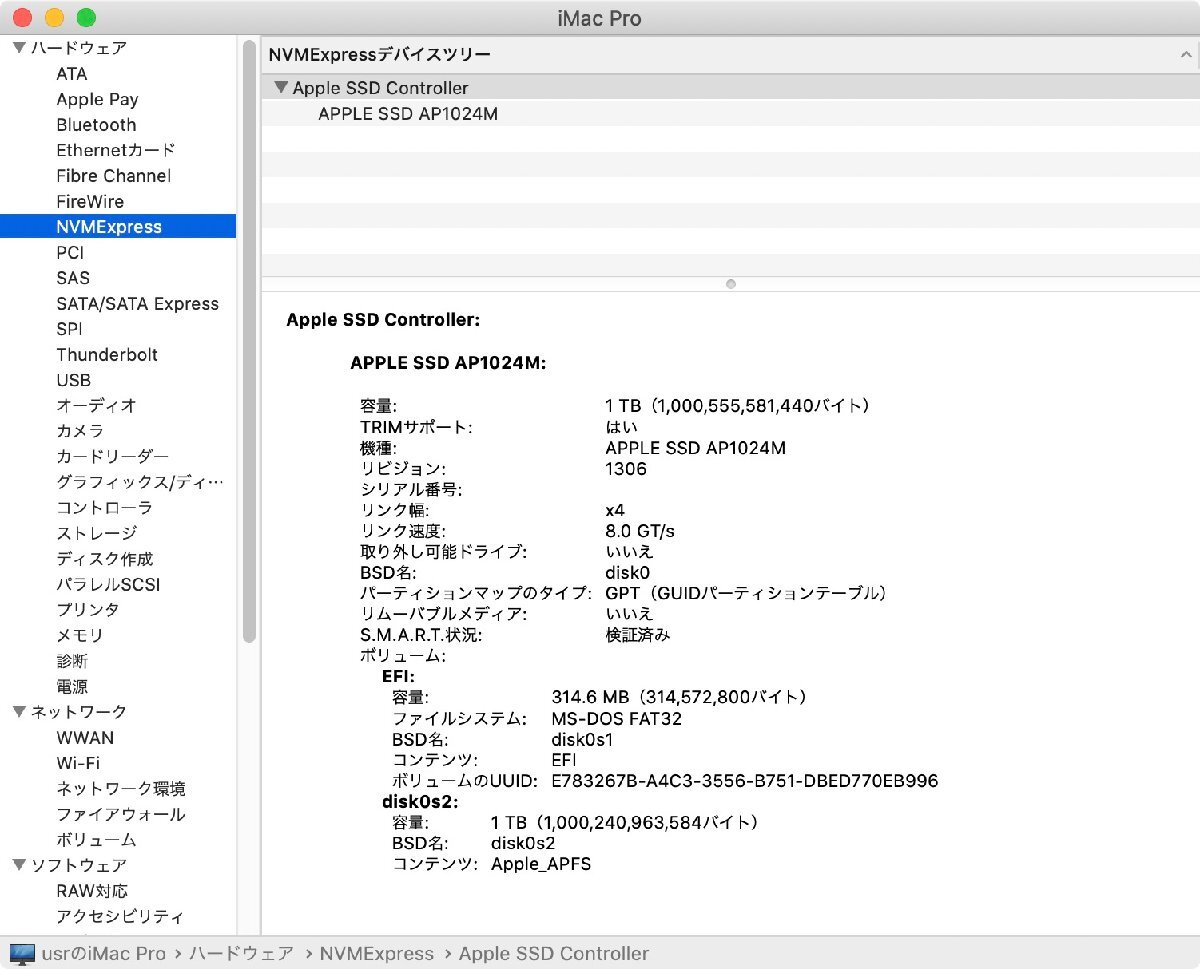This screenshot has height=969, width=1200.
Task: Collapse the ソフトウェア section triangle
Action: click(19, 865)
